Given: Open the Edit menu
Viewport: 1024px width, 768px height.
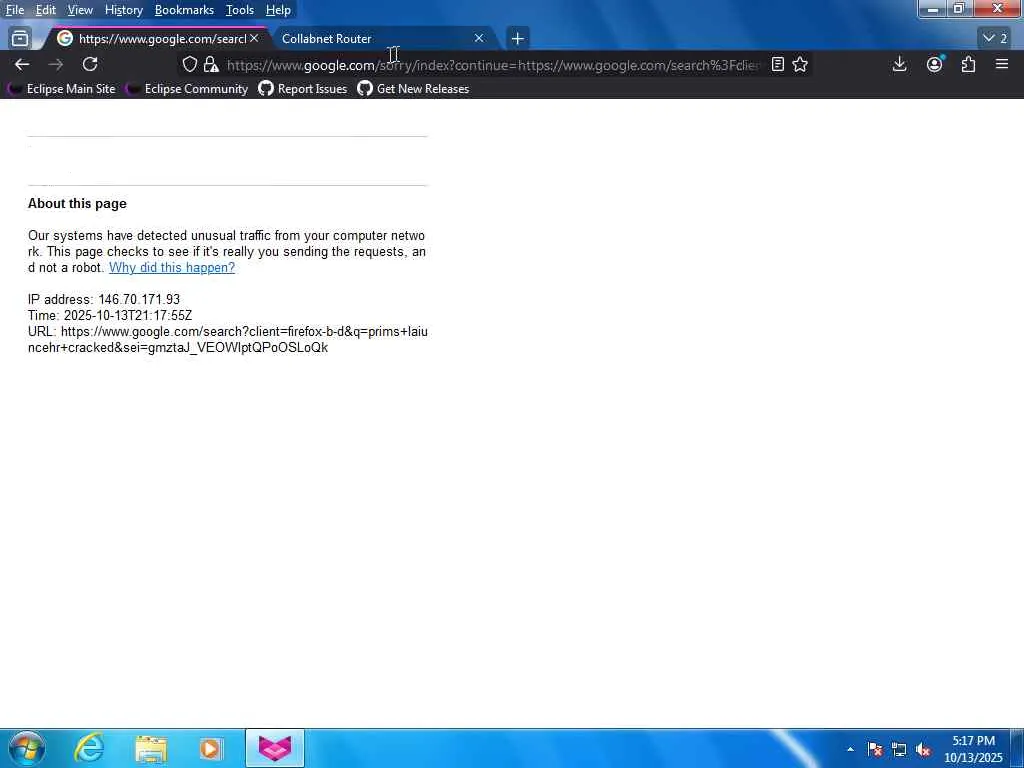Looking at the screenshot, I should 45,10.
